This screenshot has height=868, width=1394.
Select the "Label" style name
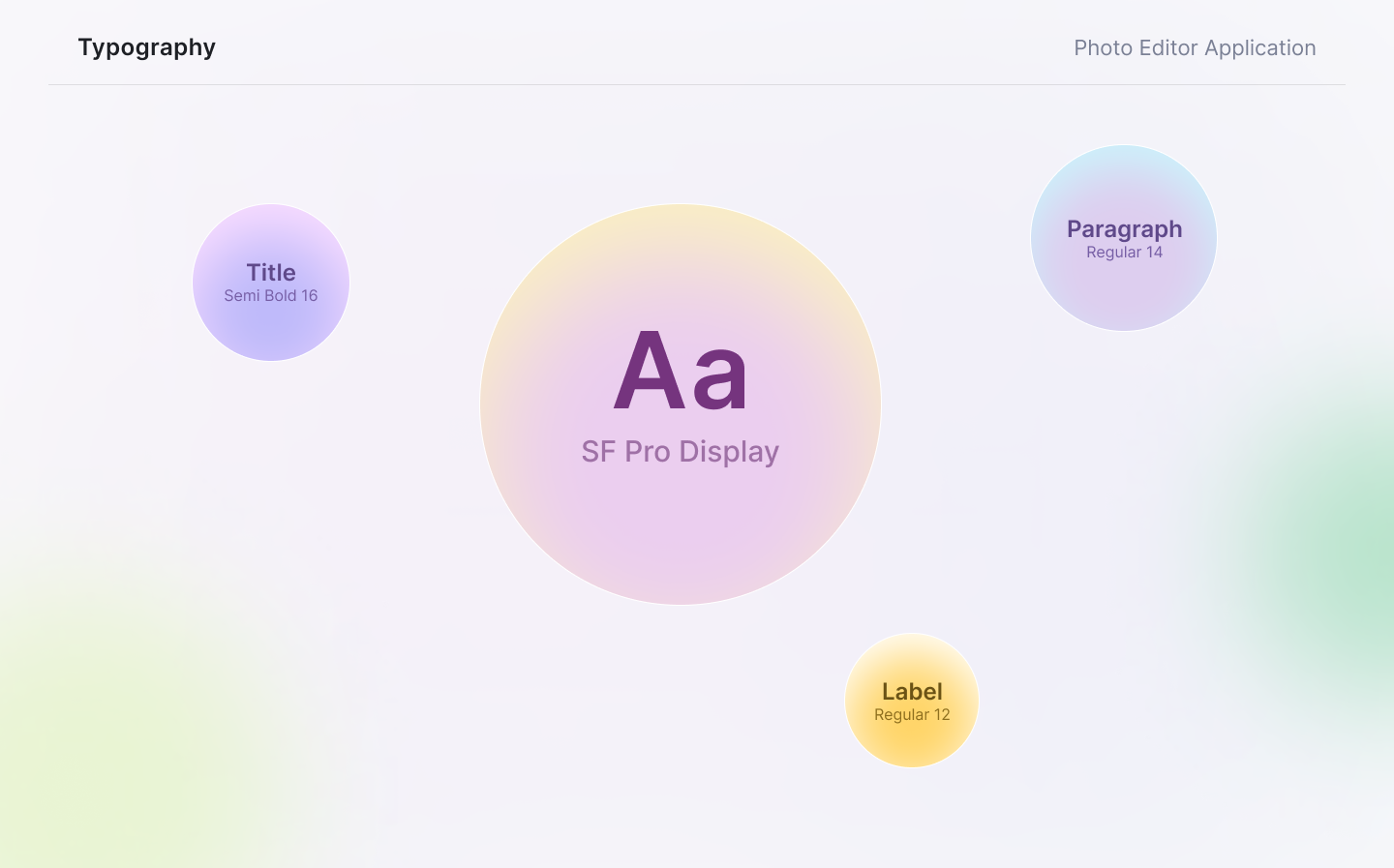(x=912, y=692)
